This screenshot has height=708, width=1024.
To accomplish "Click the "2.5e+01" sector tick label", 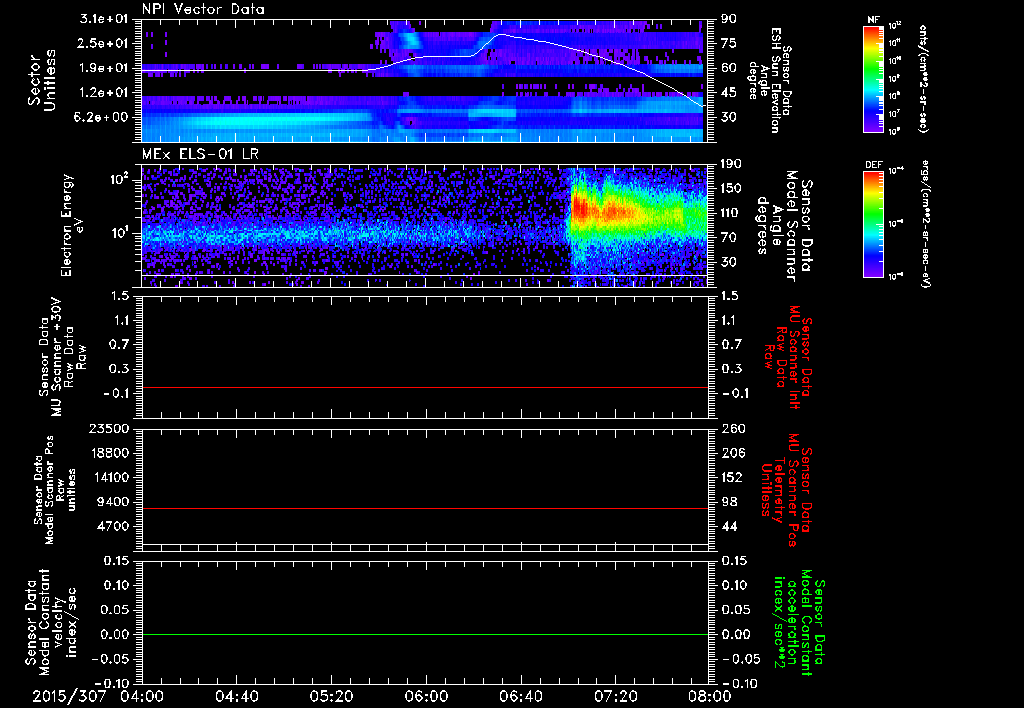I will click(104, 43).
